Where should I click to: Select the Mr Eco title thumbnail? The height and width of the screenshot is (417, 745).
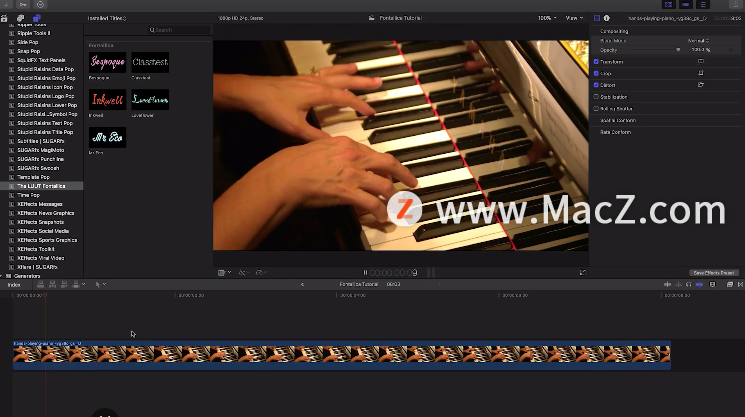pyautogui.click(x=107, y=137)
